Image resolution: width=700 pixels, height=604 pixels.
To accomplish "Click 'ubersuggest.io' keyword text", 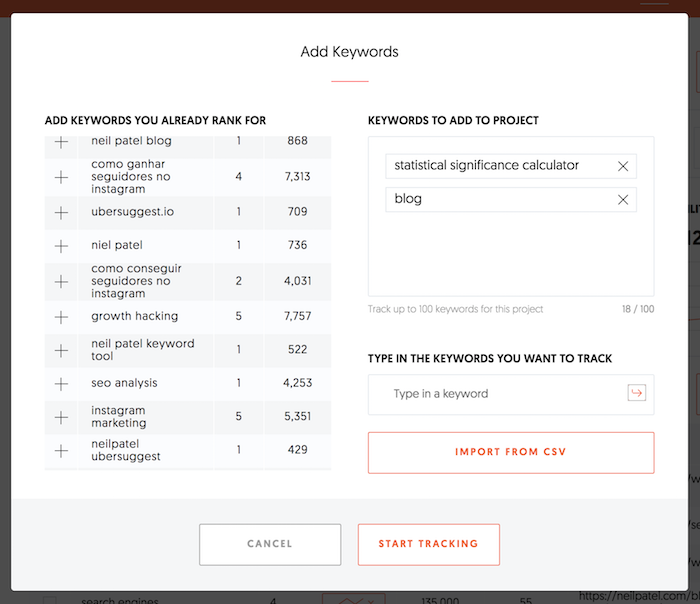I will (x=133, y=212).
